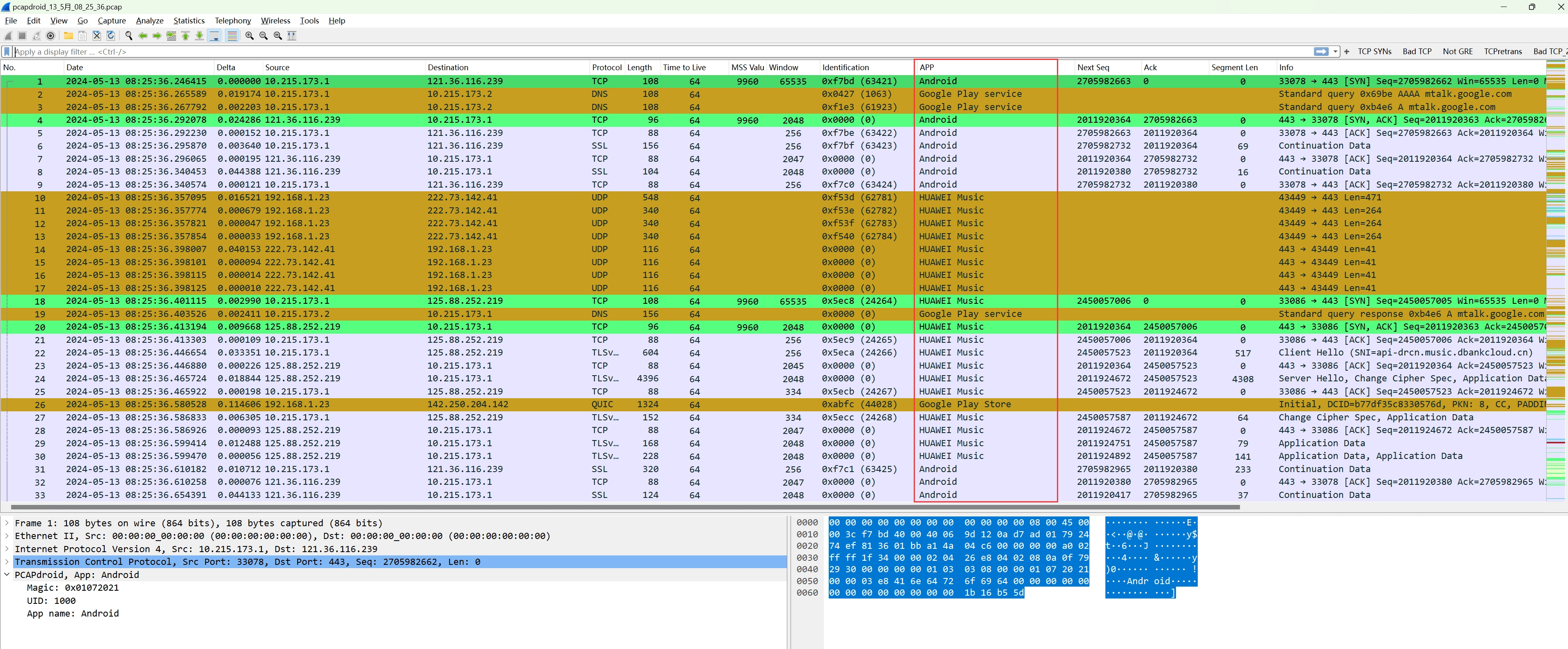This screenshot has height=649, width=1568.
Task: Click find packet magnifier icon
Action: 128,36
